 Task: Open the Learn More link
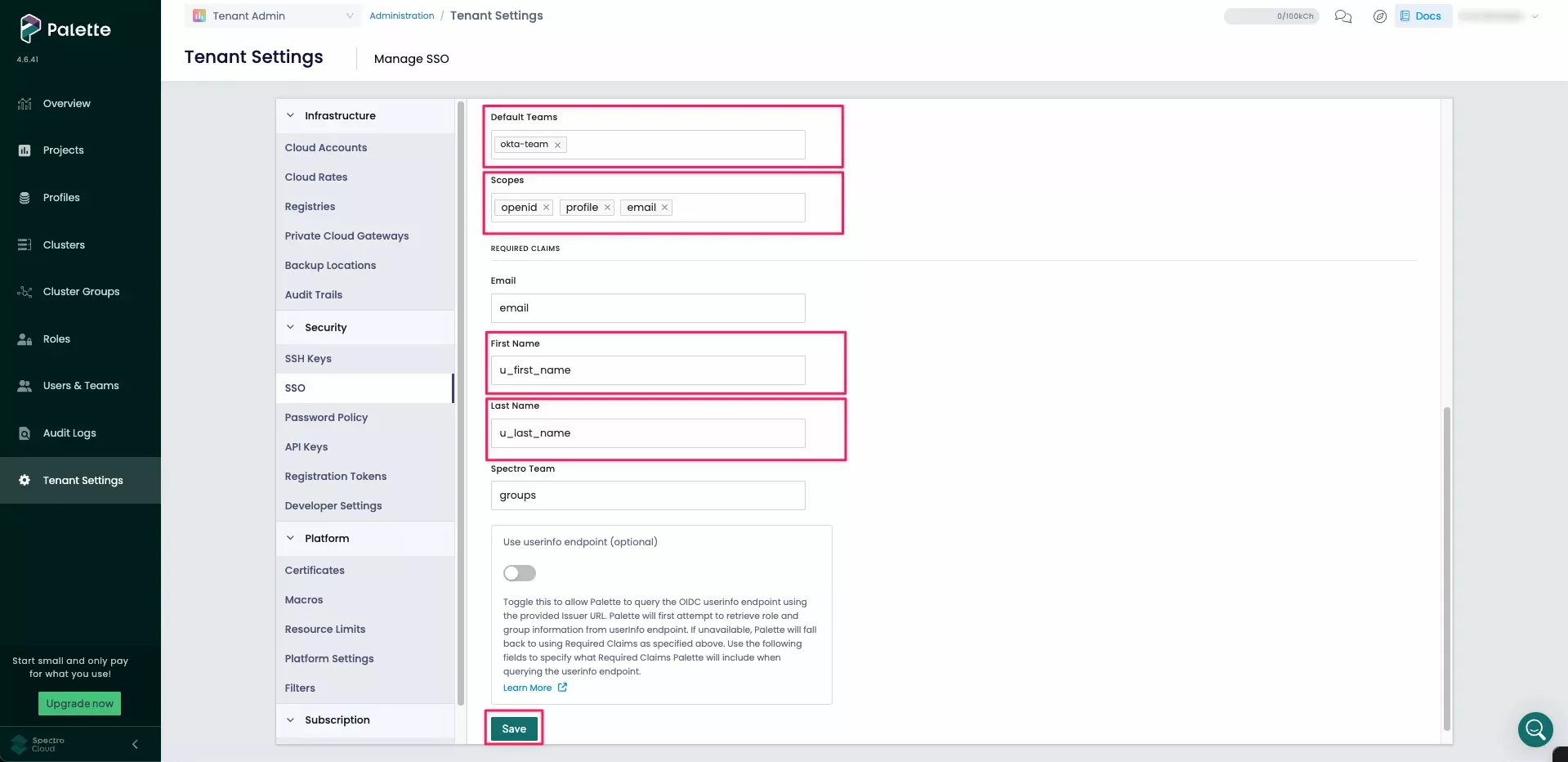527,688
